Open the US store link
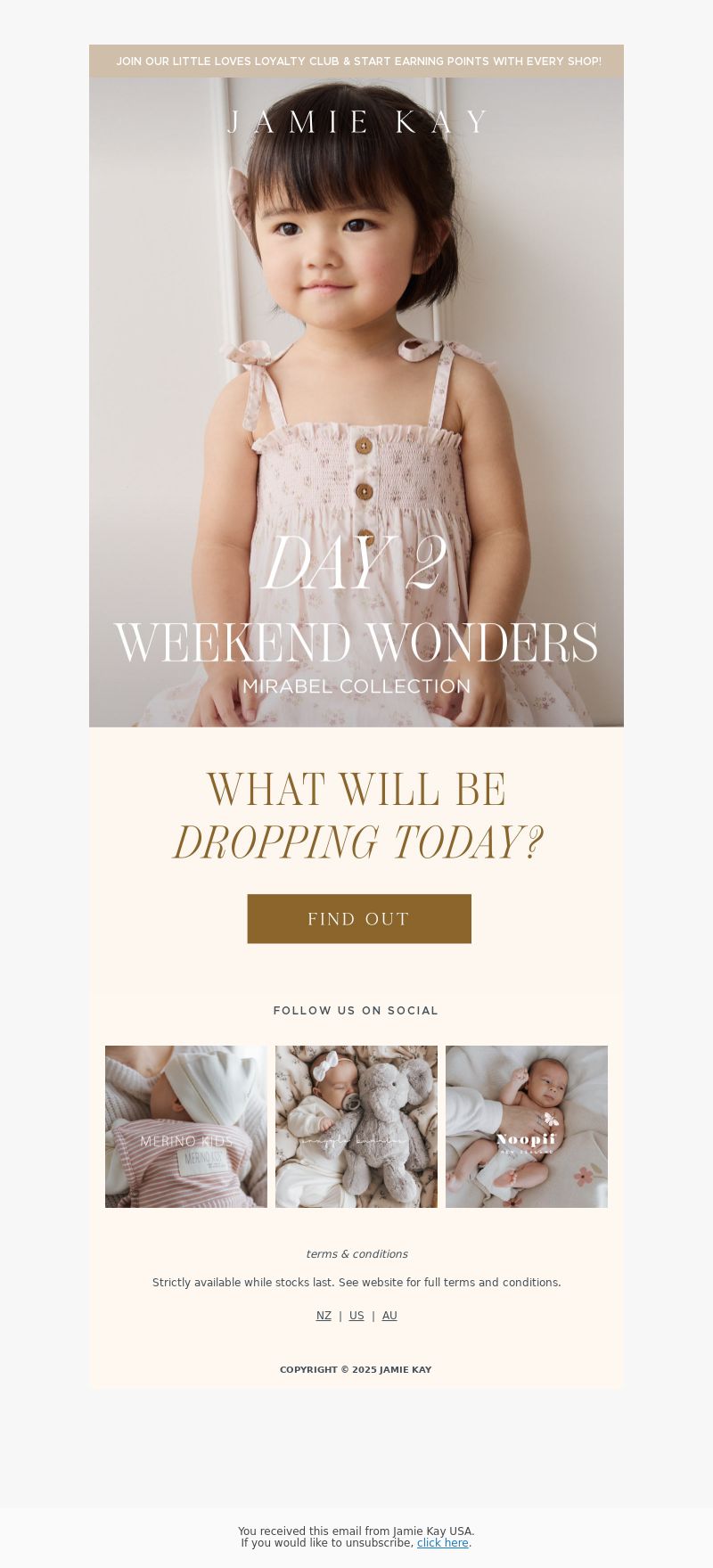This screenshot has width=713, height=1568. tap(356, 1316)
